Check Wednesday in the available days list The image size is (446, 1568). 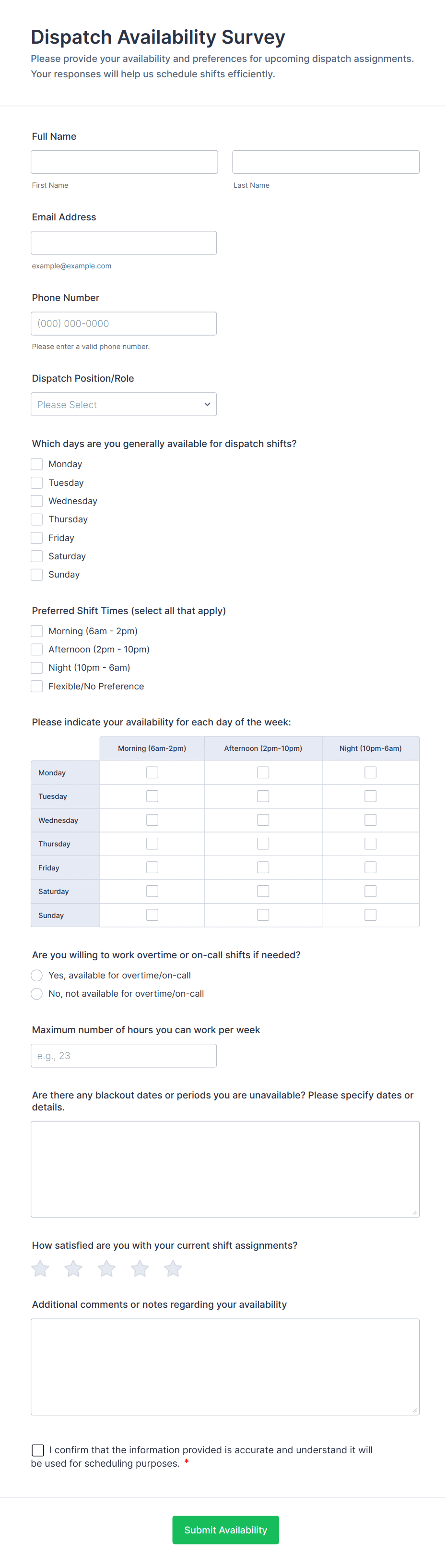coord(37,501)
